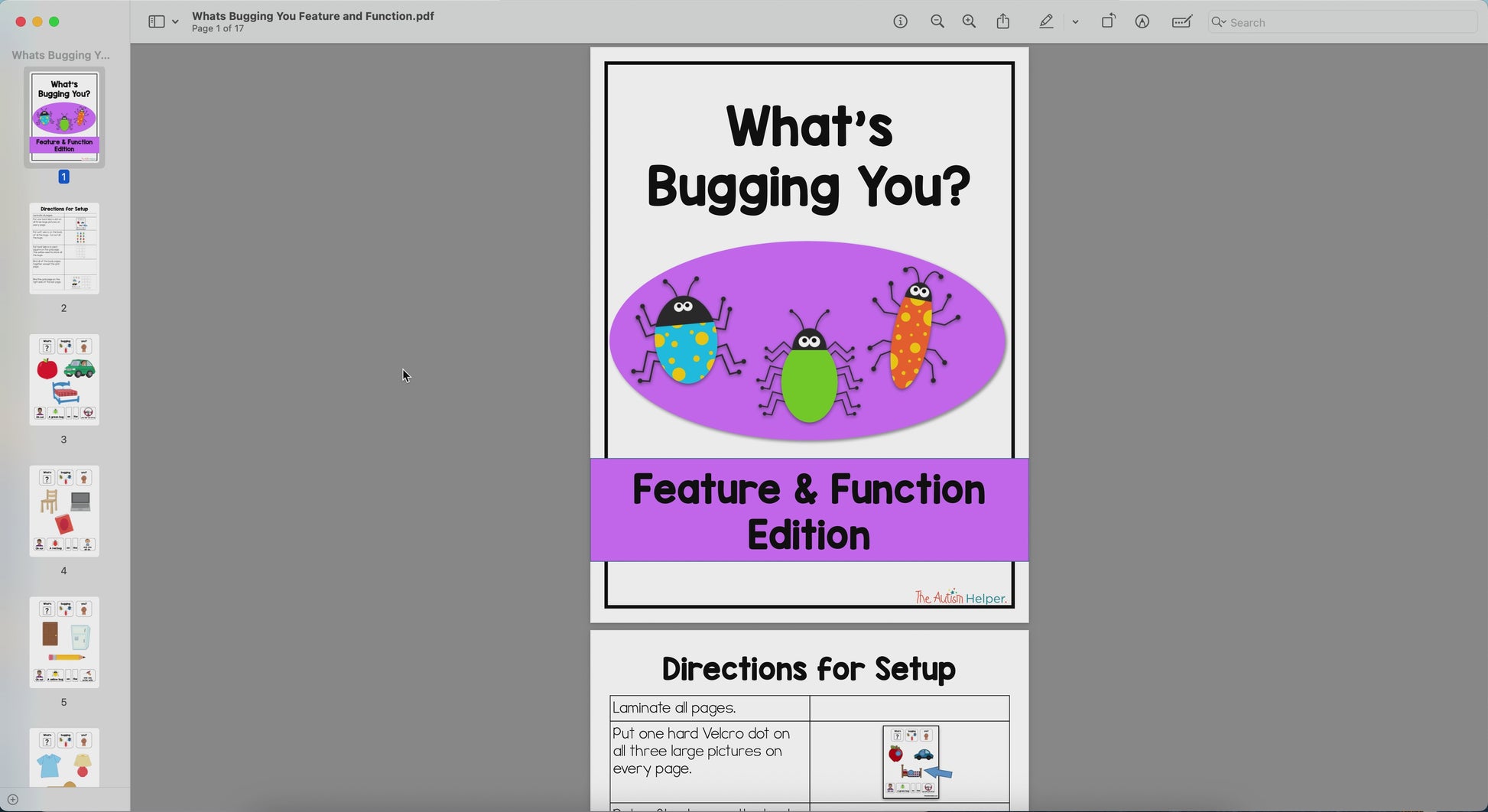Click the document title in the toolbar

313,16
